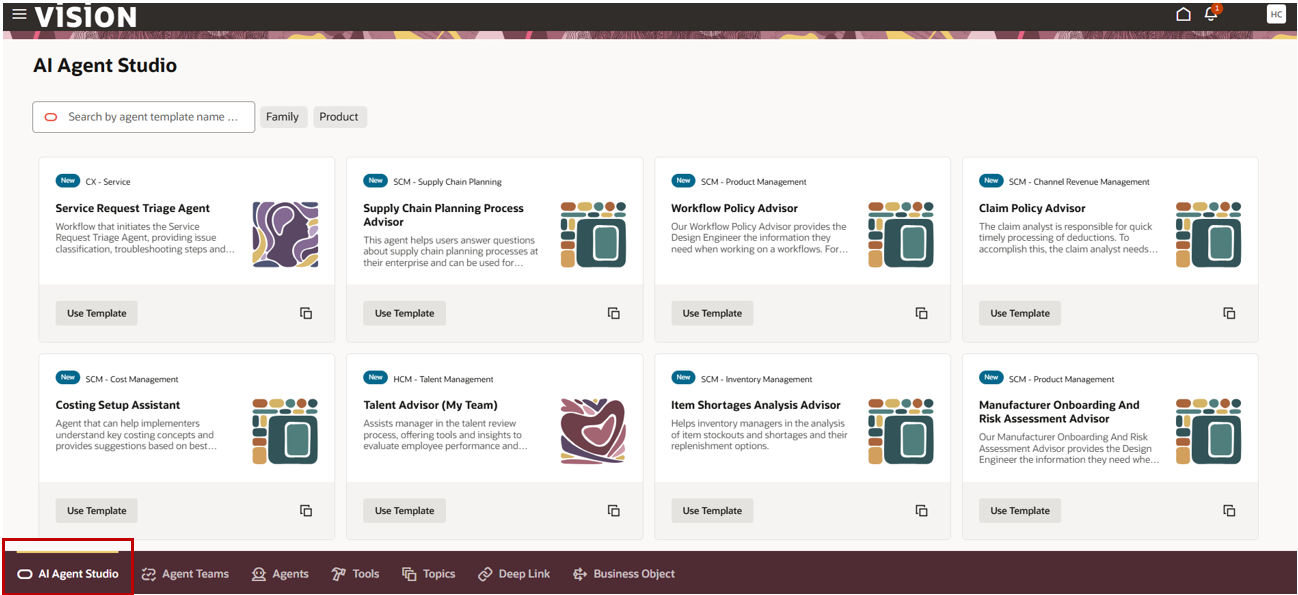Click the Talent Advisor card artwork thumbnail
The width and height of the screenshot is (1298, 595).
[x=593, y=432]
